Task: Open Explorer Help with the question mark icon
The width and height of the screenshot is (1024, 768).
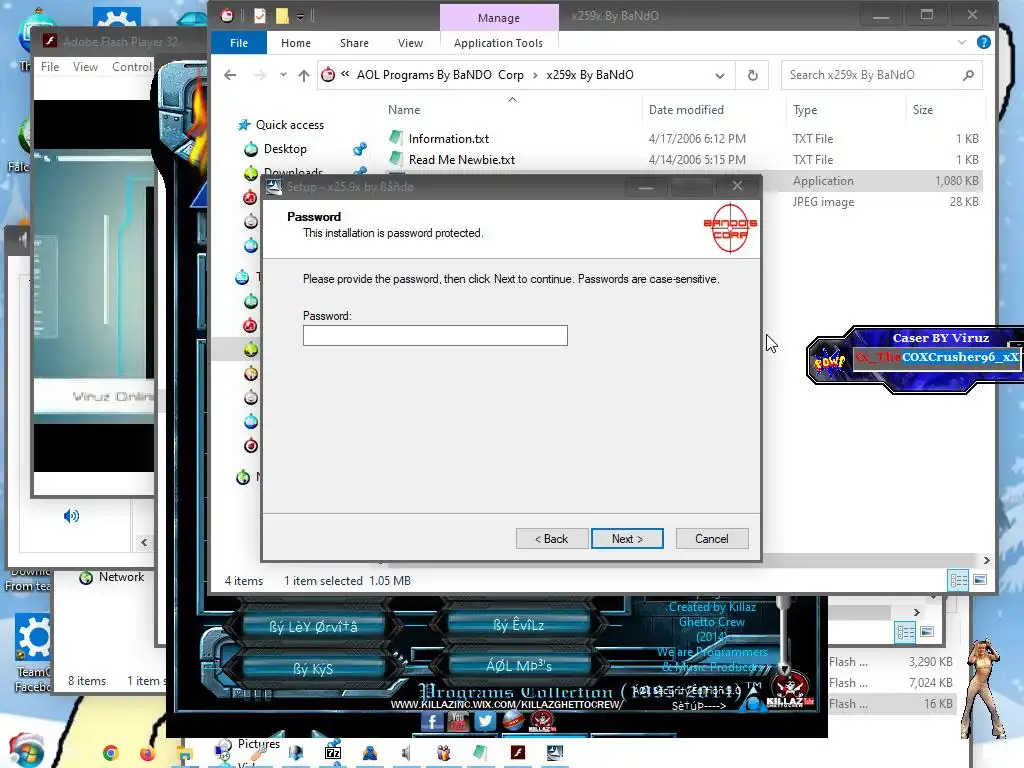Action: coord(984,42)
